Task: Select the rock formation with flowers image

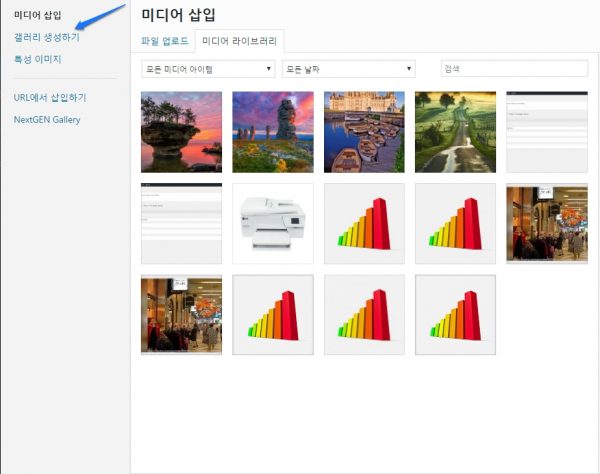Action: coord(273,132)
